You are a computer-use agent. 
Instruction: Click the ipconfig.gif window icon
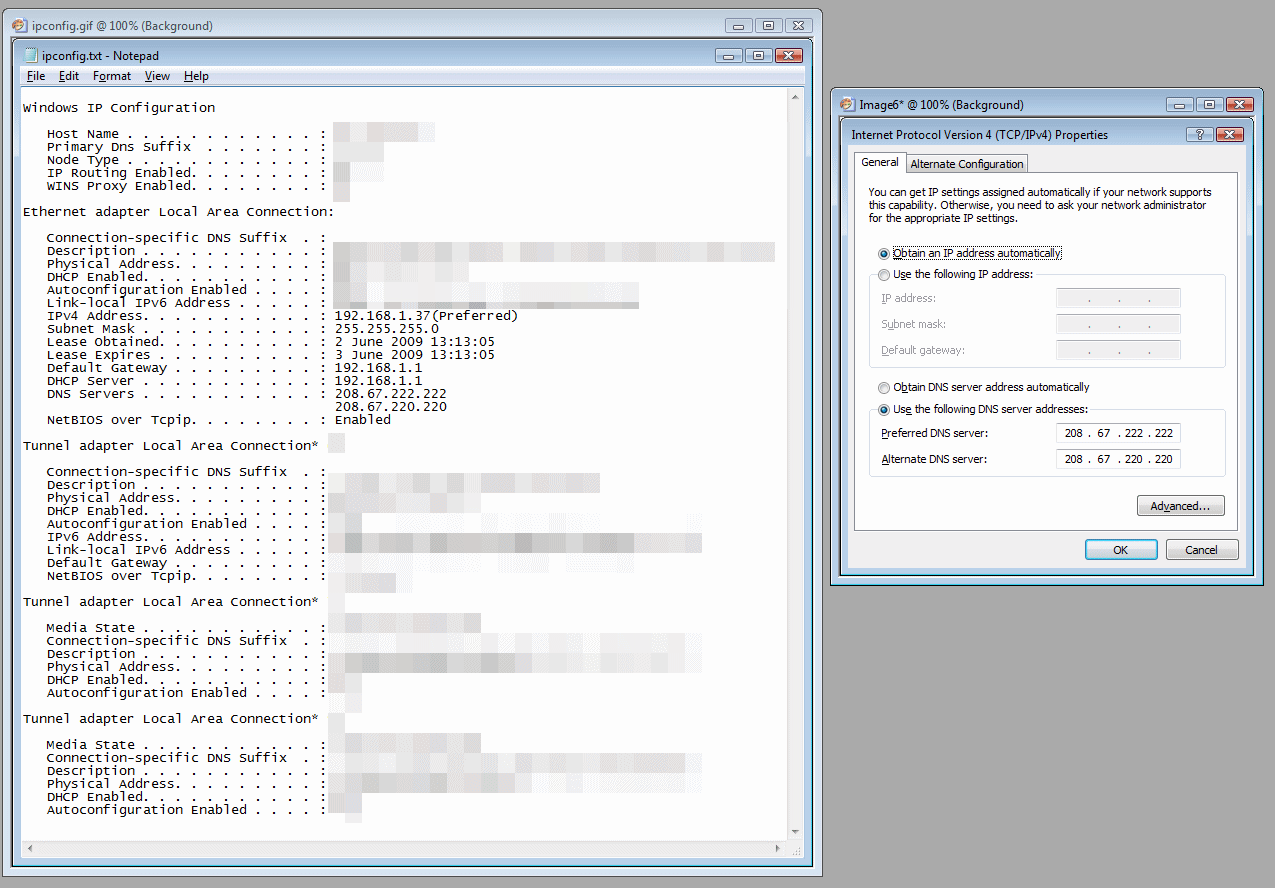19,26
